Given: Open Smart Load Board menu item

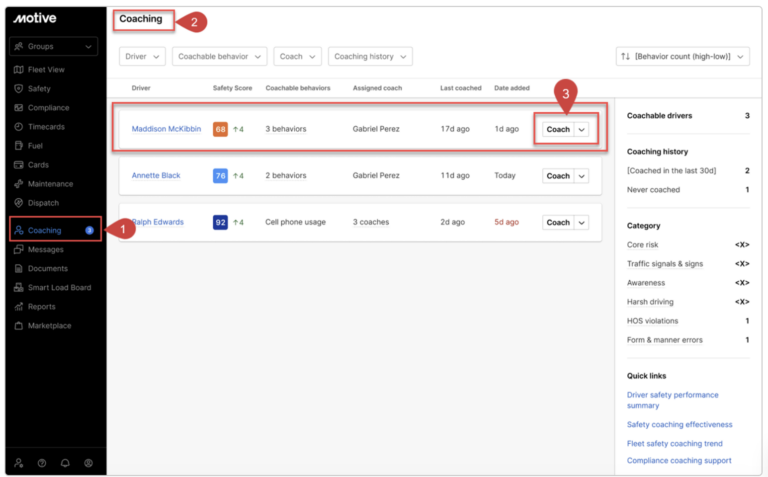Looking at the screenshot, I should [59, 288].
